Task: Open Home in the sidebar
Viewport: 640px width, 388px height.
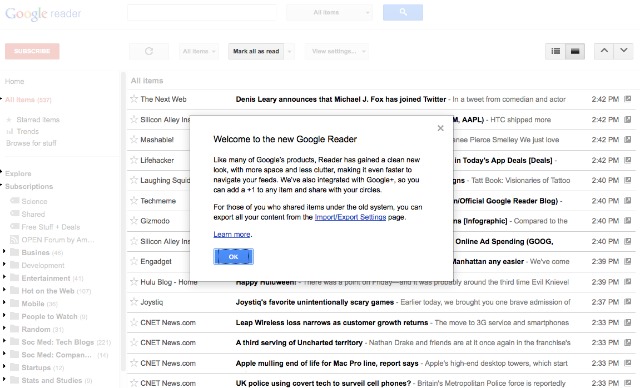Action: pos(14,81)
